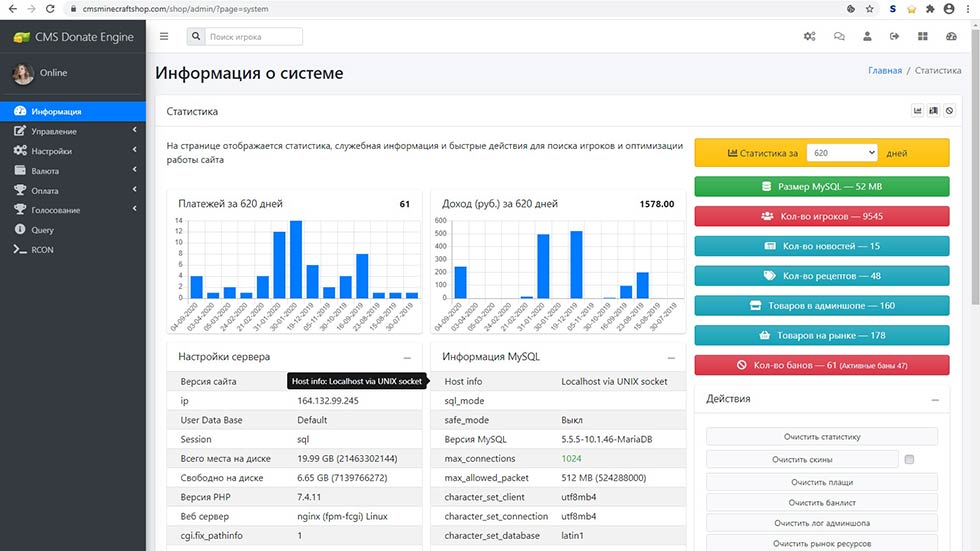Click the magnifier search icon
This screenshot has height=551, width=980.
point(195,37)
